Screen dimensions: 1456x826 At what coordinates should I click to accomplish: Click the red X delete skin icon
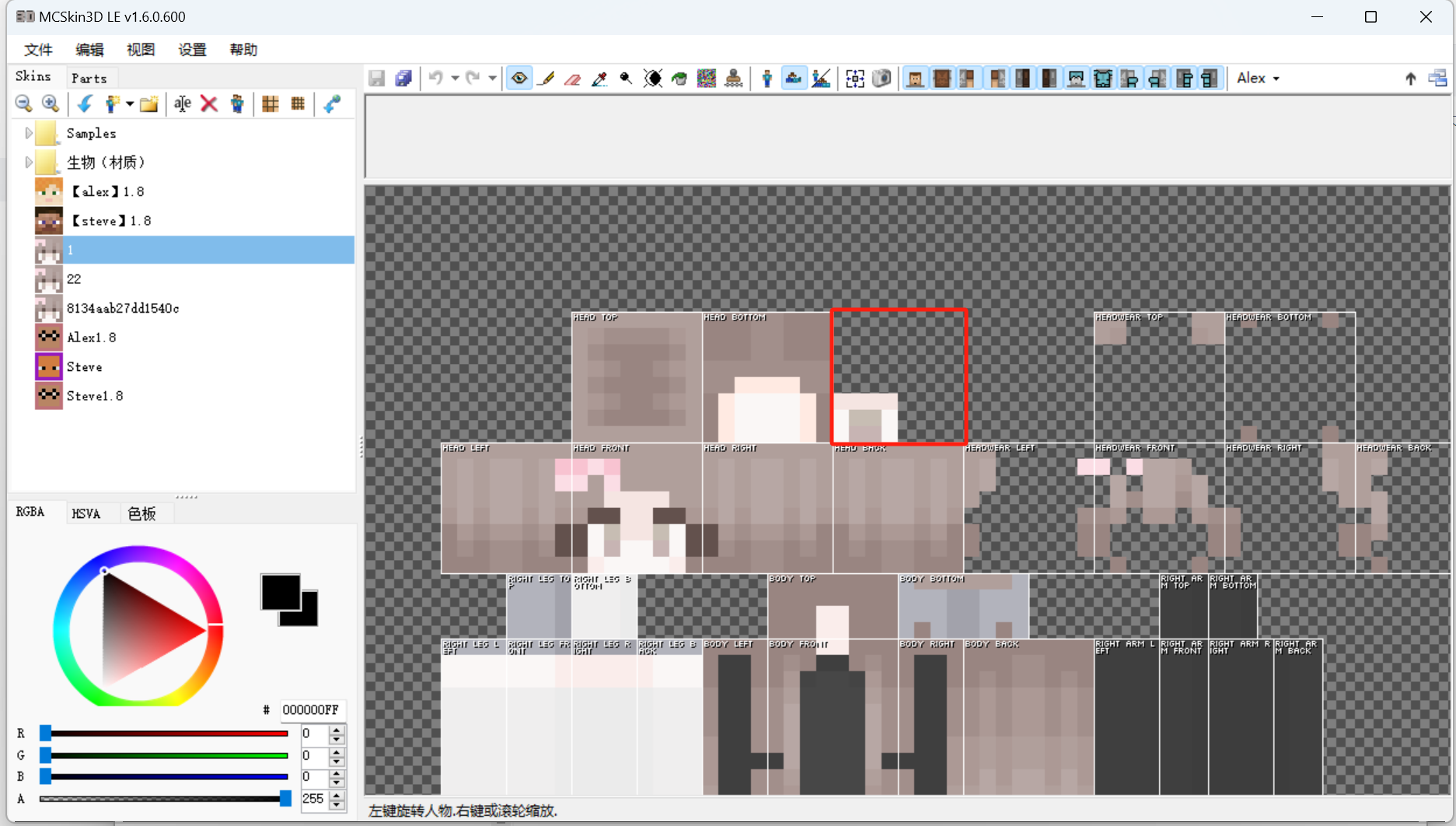click(209, 104)
